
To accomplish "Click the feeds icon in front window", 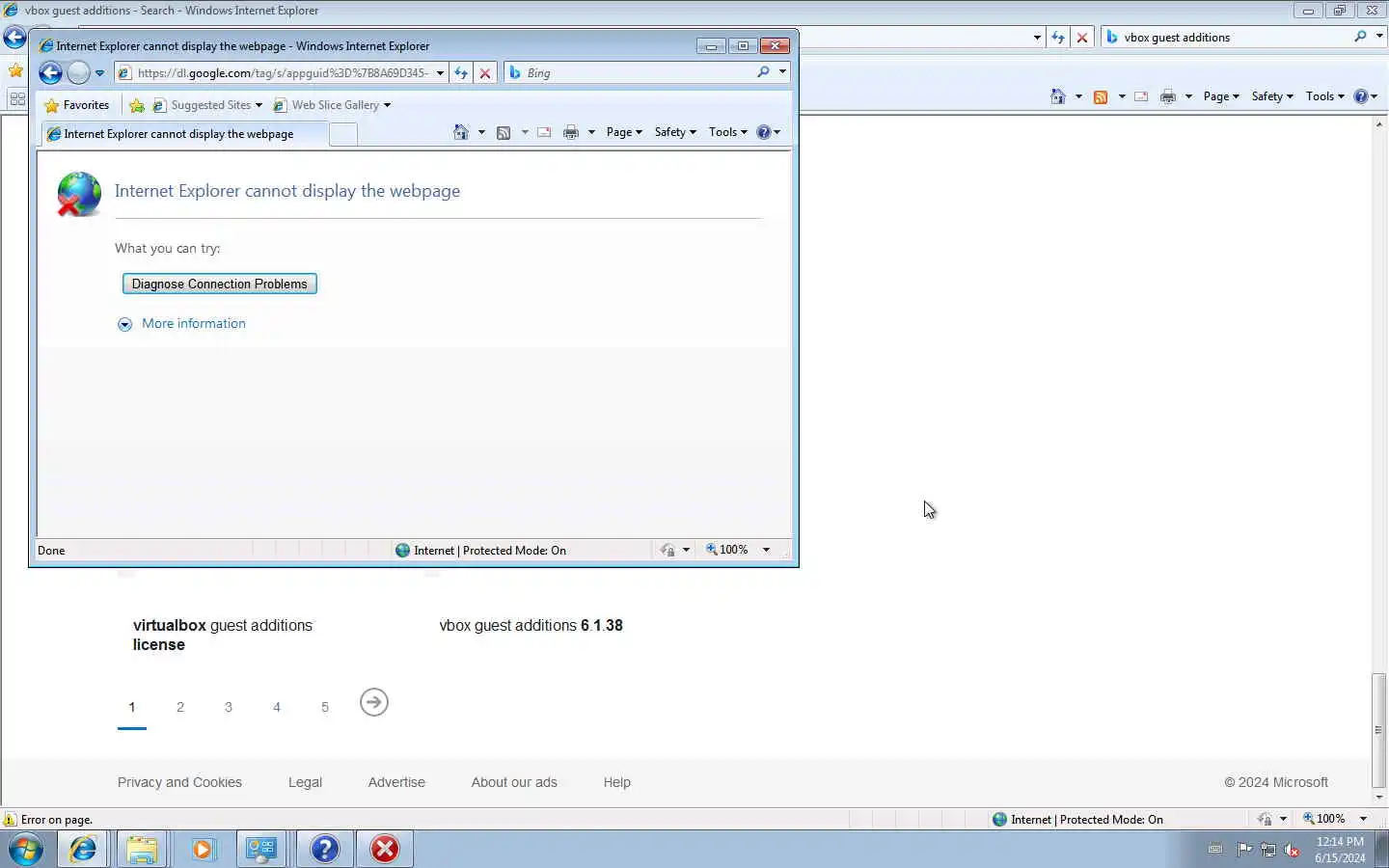I will coord(504,132).
